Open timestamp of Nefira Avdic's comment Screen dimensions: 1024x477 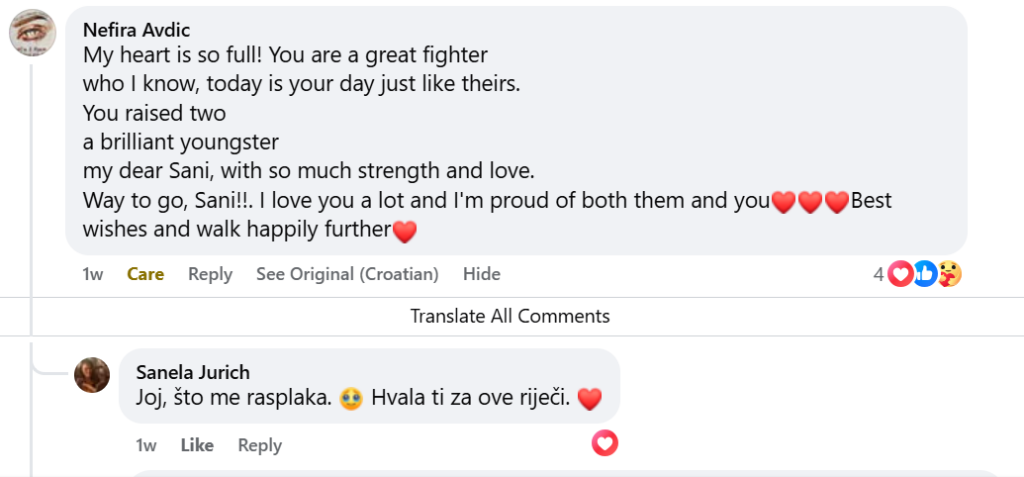[x=92, y=274]
